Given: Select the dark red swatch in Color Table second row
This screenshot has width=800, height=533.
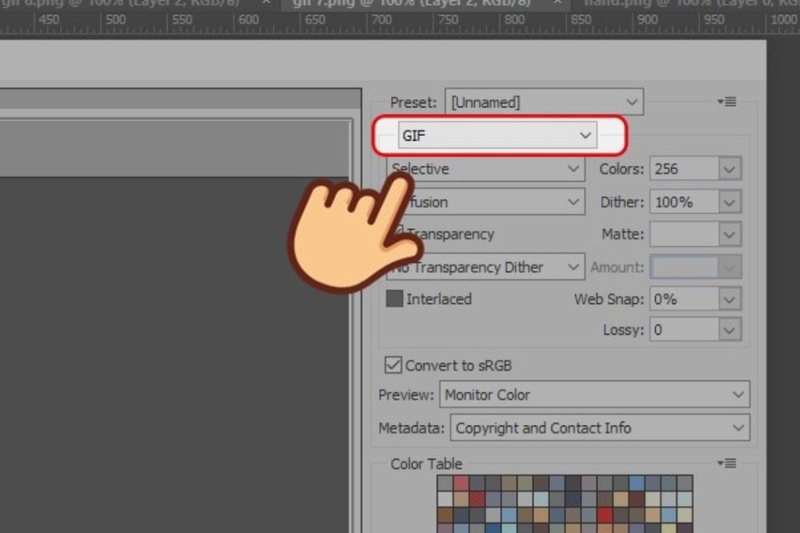Looking at the screenshot, I should (477, 499).
